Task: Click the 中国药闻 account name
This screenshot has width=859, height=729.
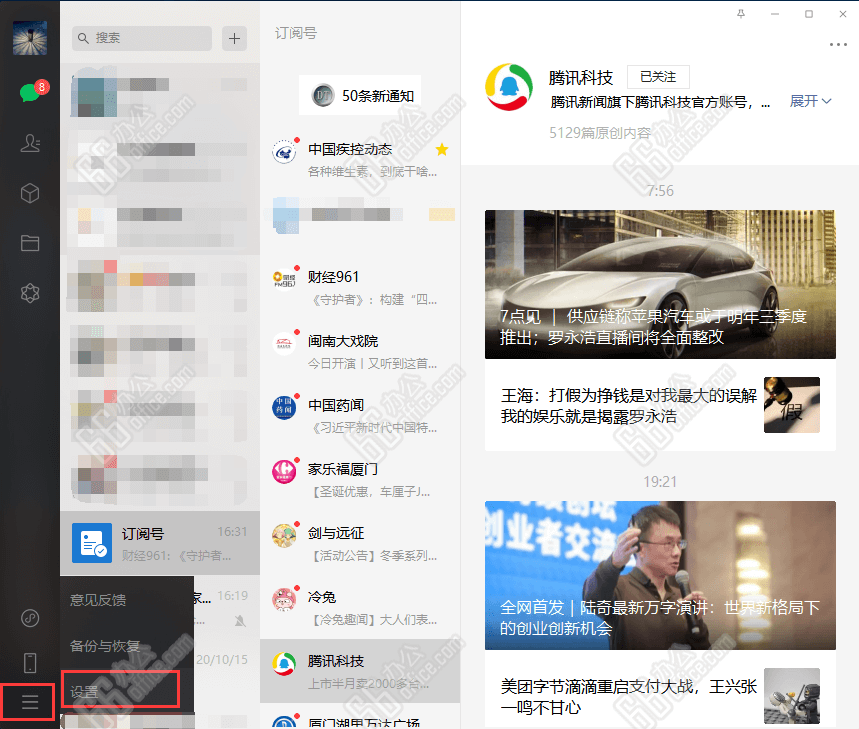Action: tap(336, 405)
